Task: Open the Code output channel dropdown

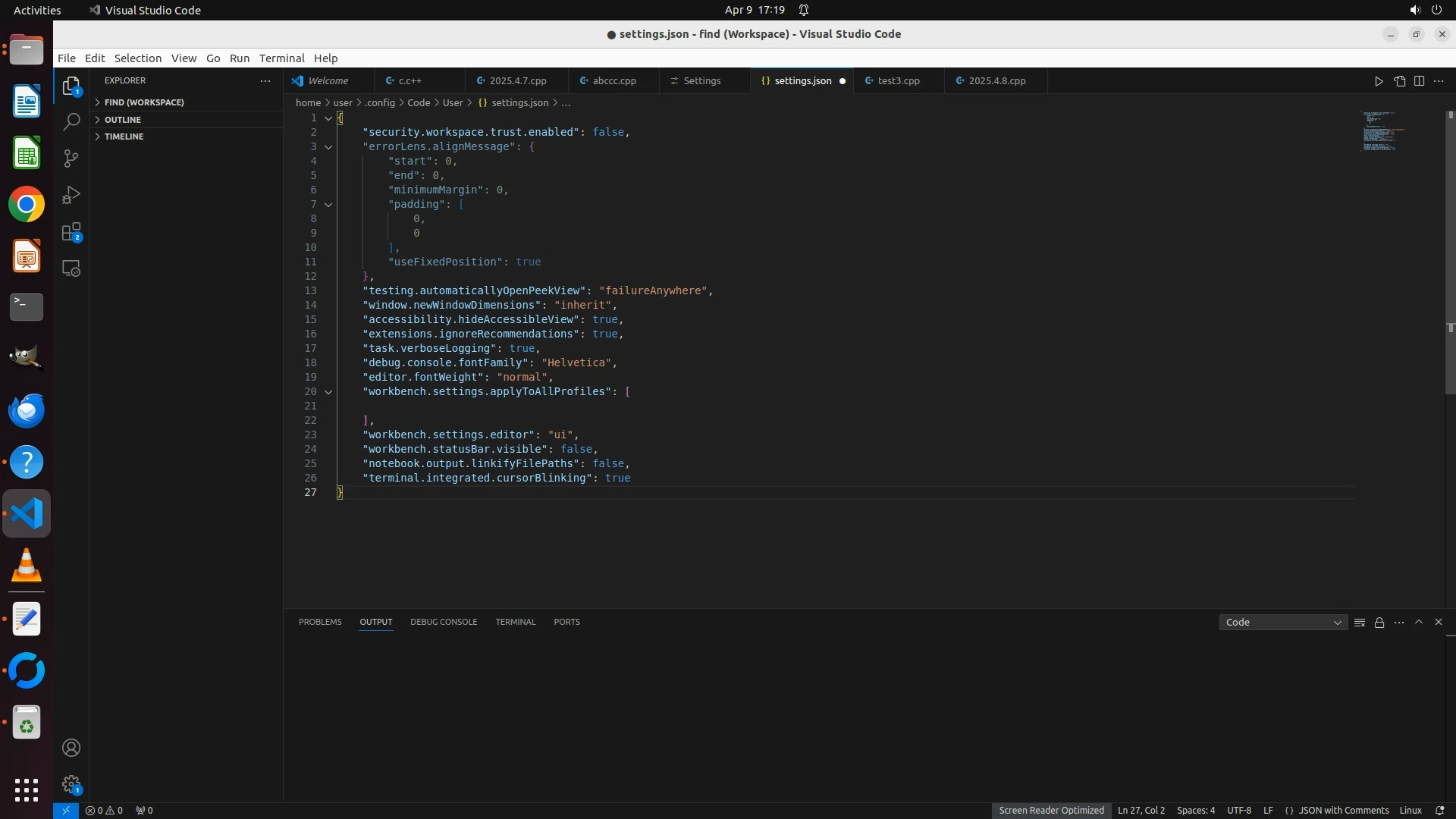Action: point(1283,623)
